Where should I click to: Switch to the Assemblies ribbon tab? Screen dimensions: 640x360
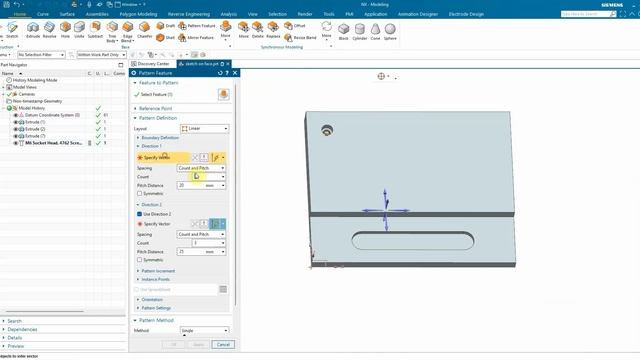(97, 14)
